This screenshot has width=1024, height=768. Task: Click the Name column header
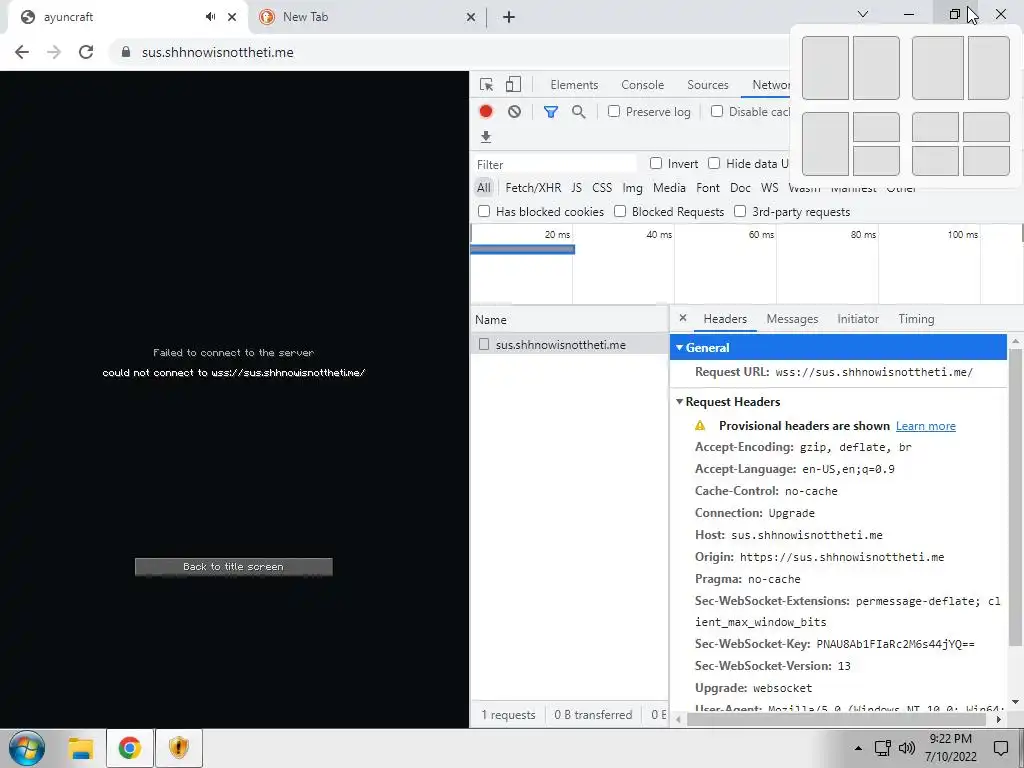569,319
